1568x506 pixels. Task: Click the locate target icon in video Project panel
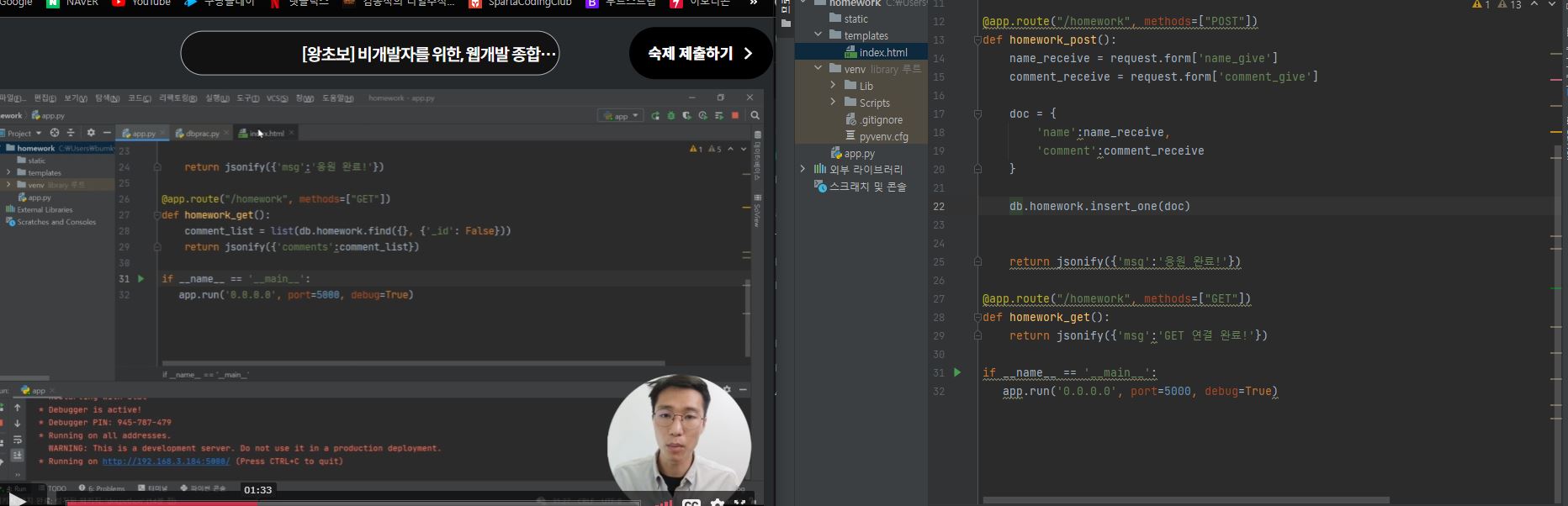[55, 133]
